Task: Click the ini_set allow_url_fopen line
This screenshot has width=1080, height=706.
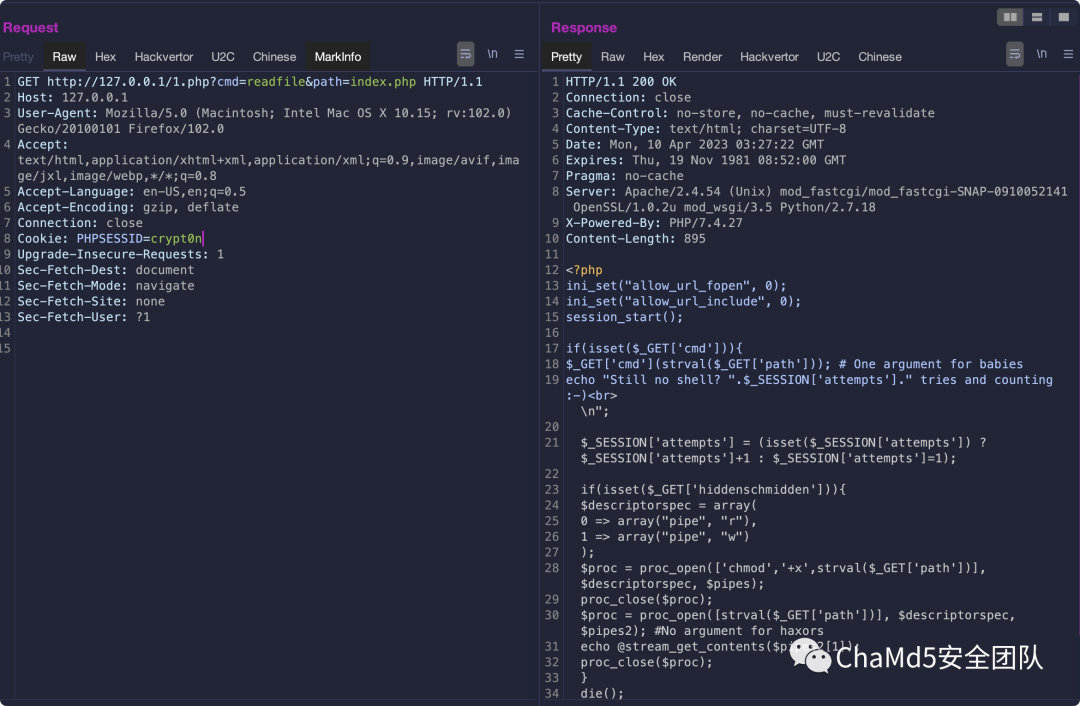Action: [676, 286]
